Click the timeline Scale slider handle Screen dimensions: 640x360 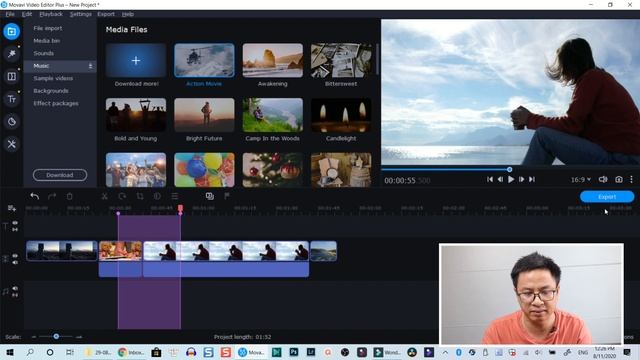tap(56, 336)
